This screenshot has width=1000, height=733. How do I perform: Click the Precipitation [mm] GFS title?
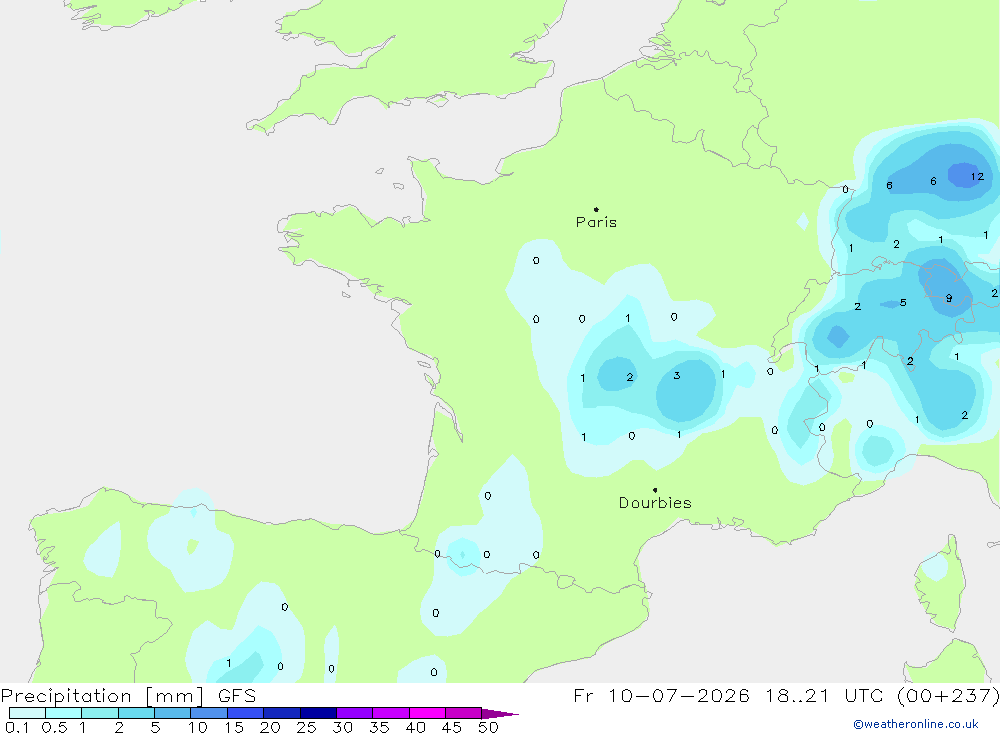click(x=128, y=695)
